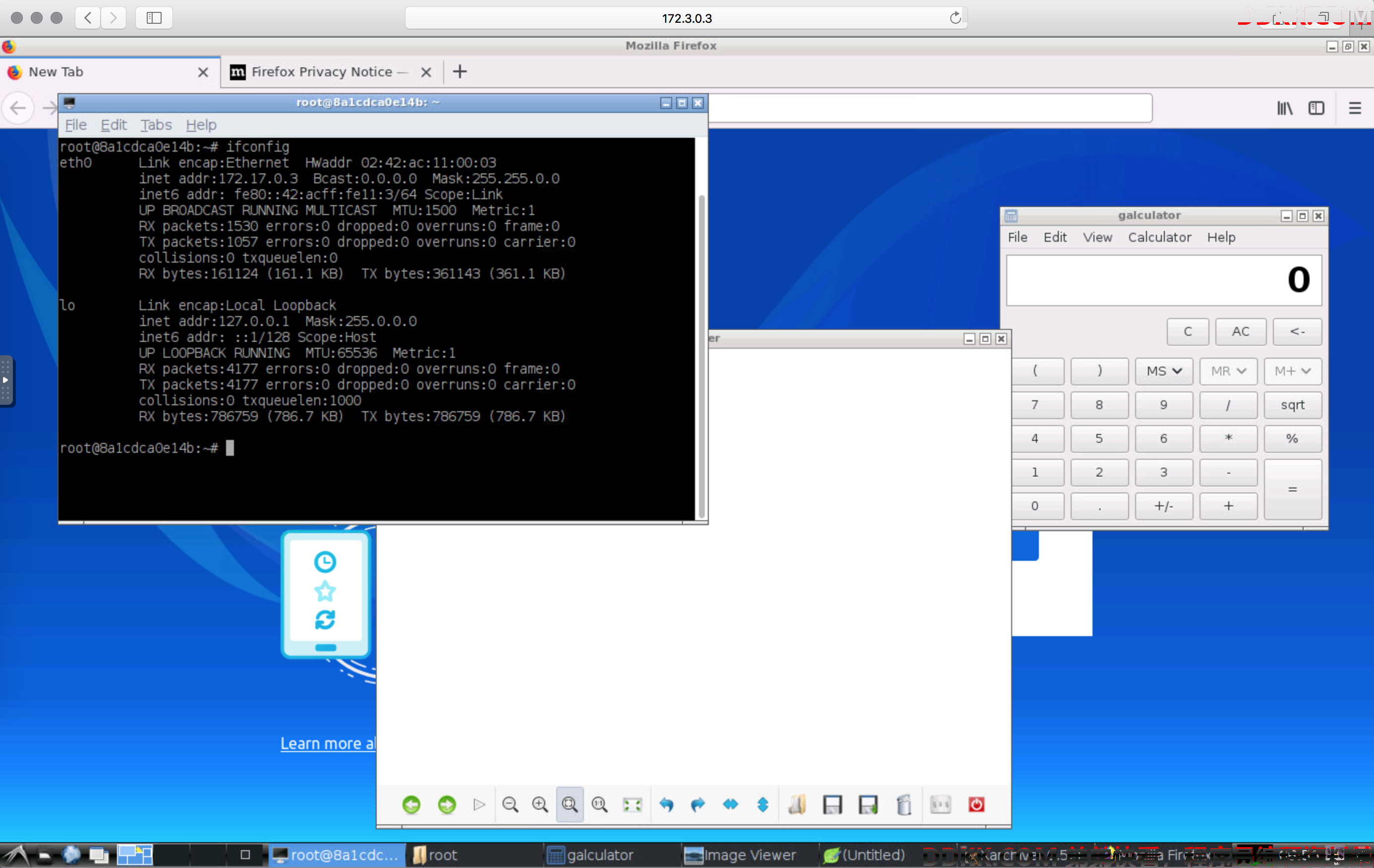Expand the MR memory recall dropdown

click(1228, 371)
